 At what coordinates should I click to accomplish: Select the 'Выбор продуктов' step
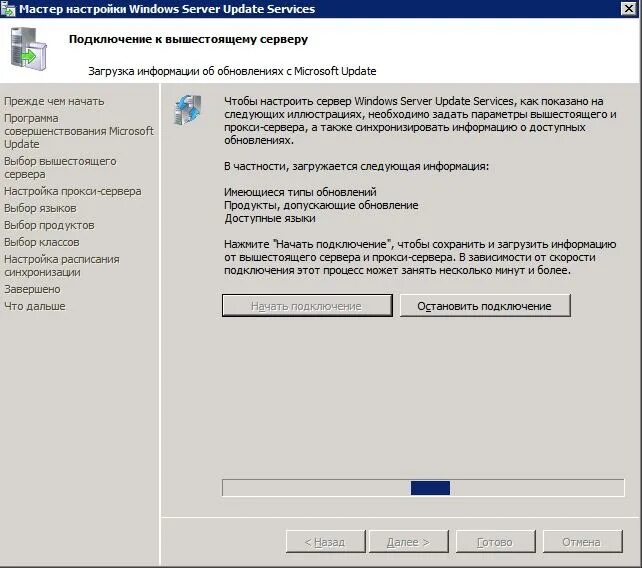tap(49, 225)
